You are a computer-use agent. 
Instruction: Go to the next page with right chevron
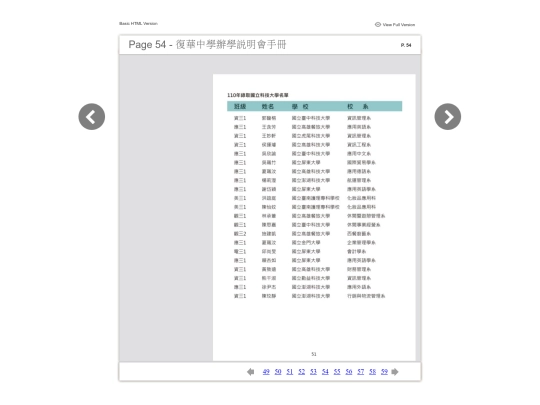pyautogui.click(x=448, y=117)
